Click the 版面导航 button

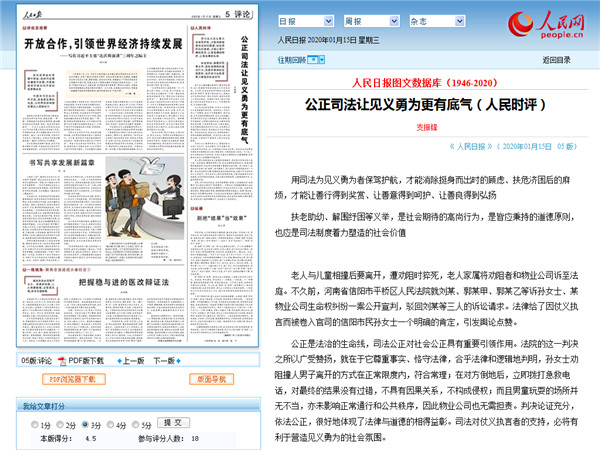pyautogui.click(x=211, y=379)
